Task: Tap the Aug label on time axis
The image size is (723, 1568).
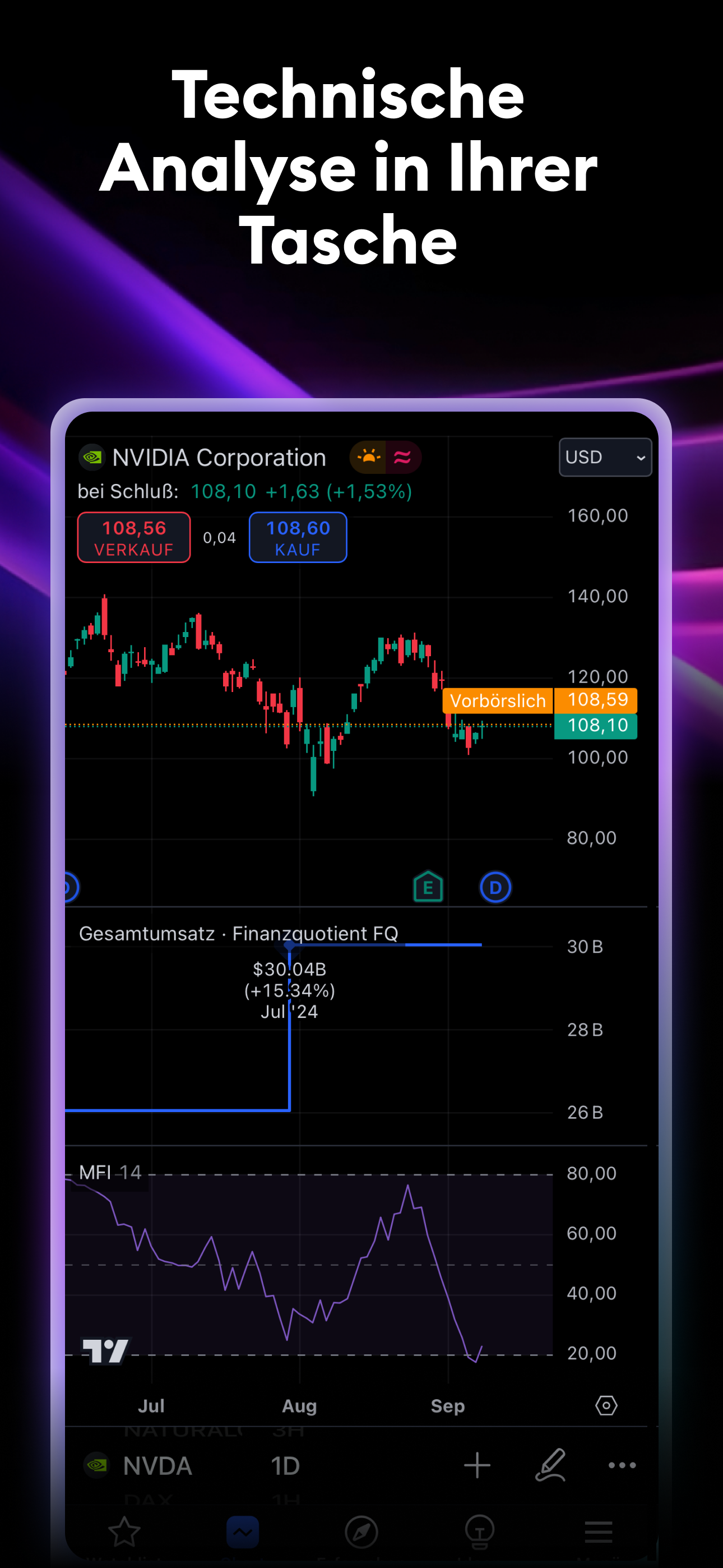Action: 299,1406
